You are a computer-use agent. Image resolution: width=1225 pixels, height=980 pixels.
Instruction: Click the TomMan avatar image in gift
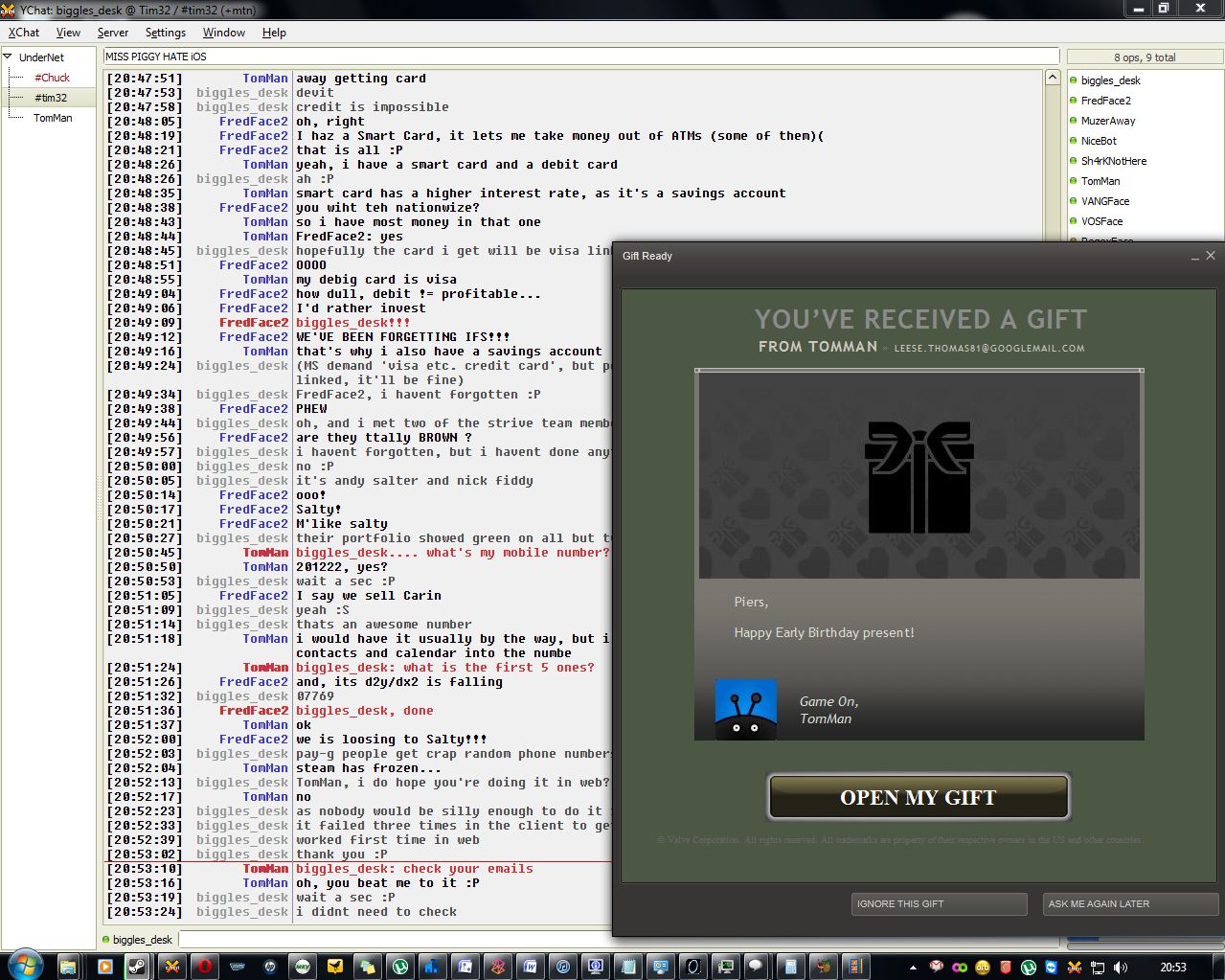[745, 709]
